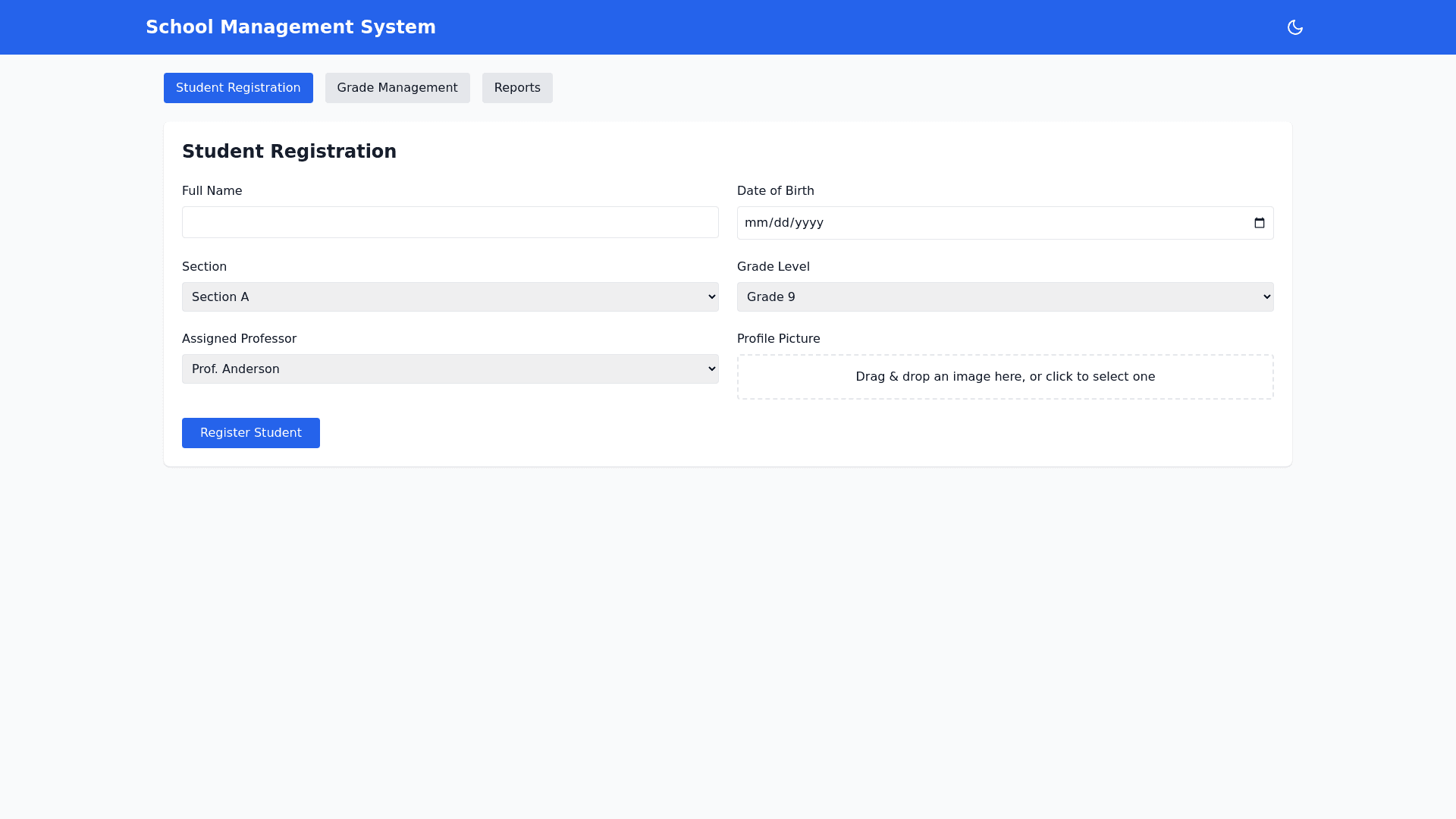The width and height of the screenshot is (1456, 819).
Task: Click the Section label
Action: [204, 267]
